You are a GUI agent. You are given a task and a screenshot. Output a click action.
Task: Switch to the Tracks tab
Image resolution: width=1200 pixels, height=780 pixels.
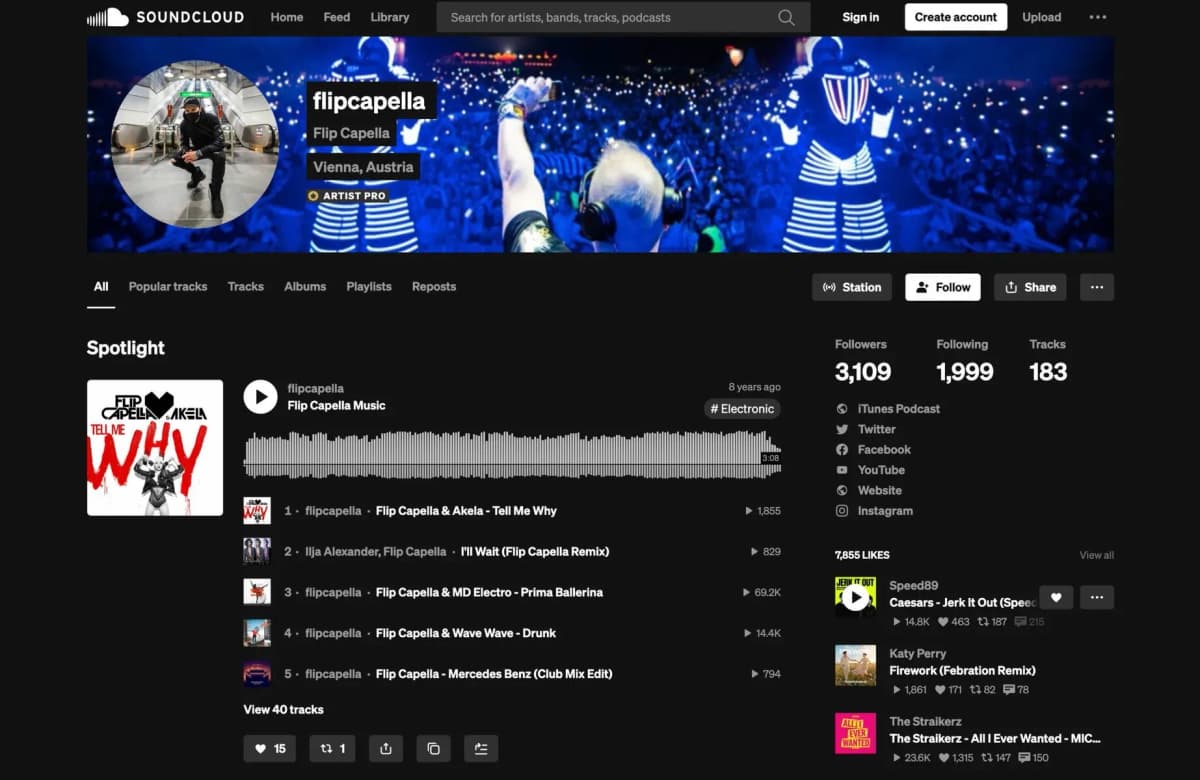tap(246, 287)
